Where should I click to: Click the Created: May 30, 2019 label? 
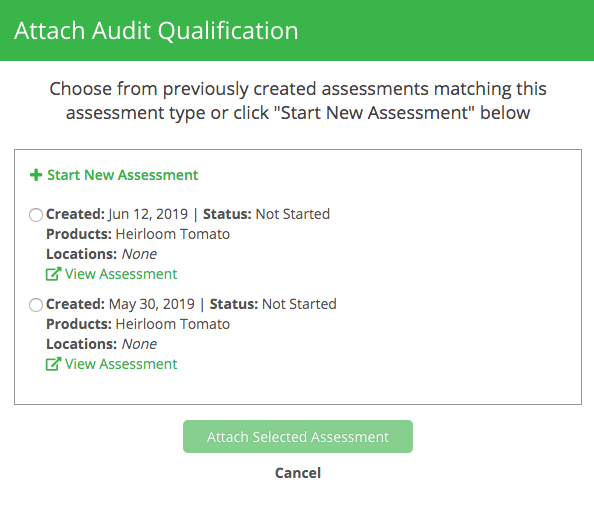(120, 304)
